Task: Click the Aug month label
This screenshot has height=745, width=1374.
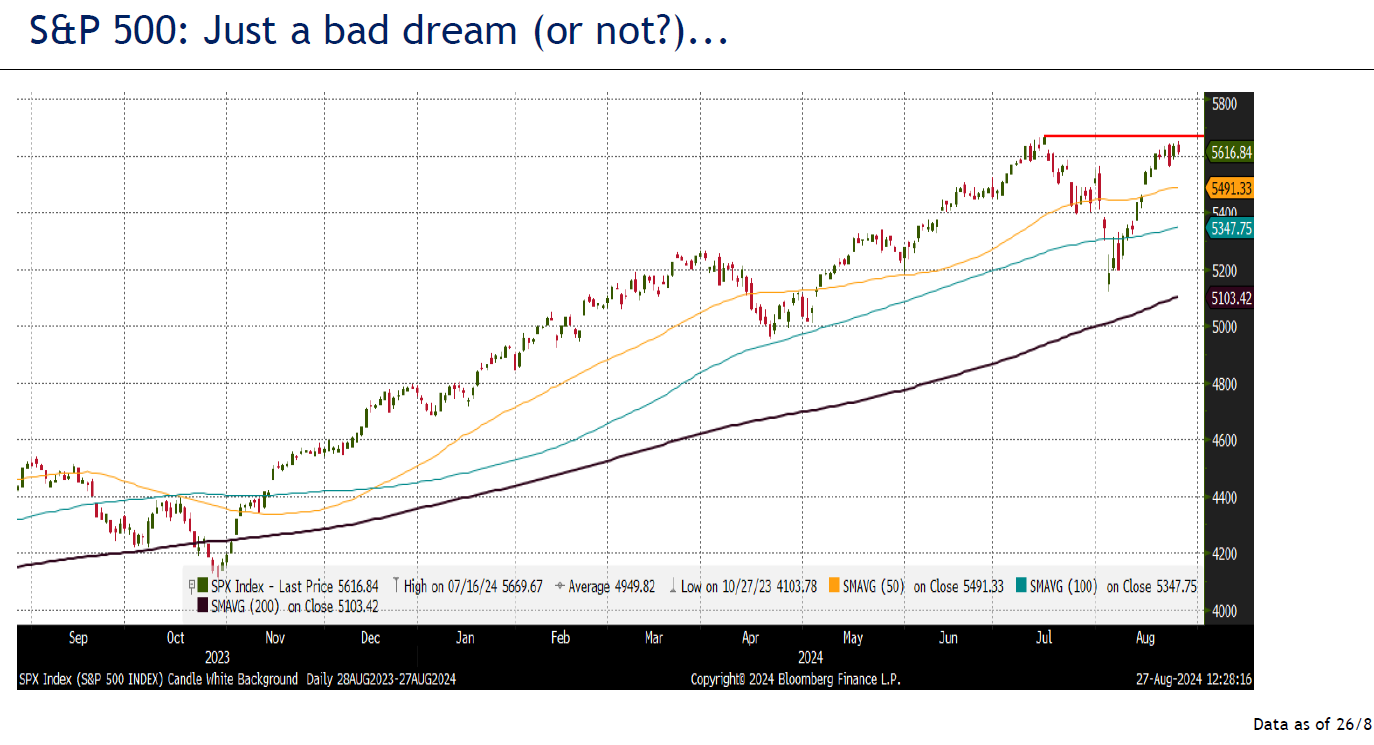Action: 1146,637
